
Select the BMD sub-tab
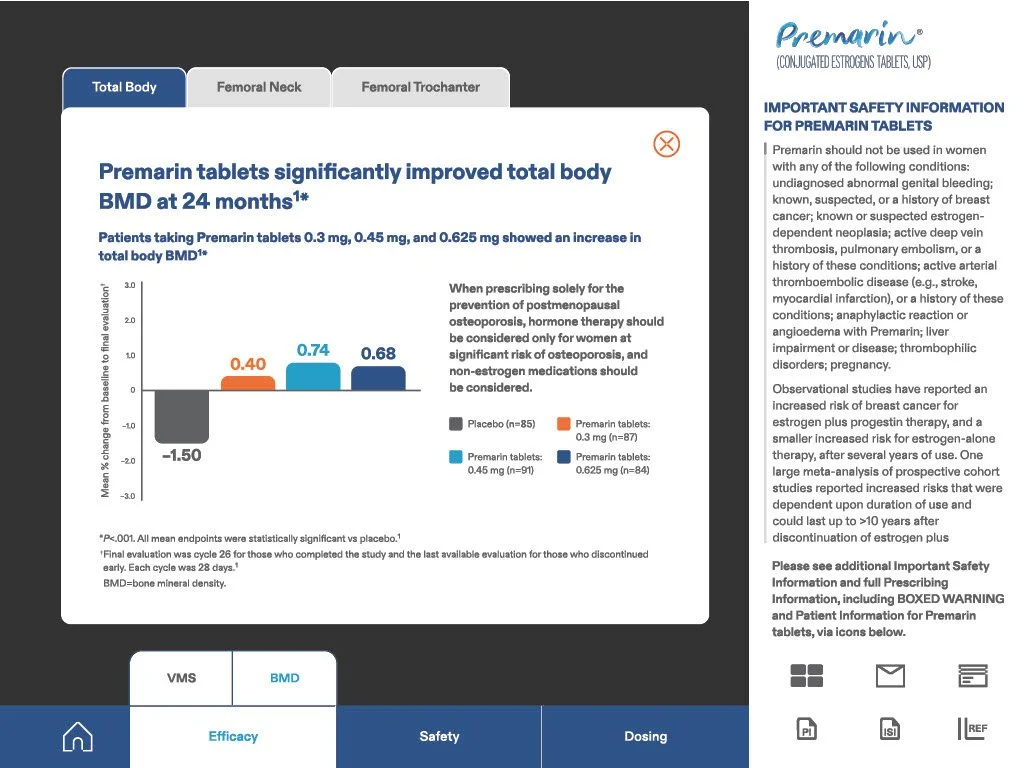point(285,678)
